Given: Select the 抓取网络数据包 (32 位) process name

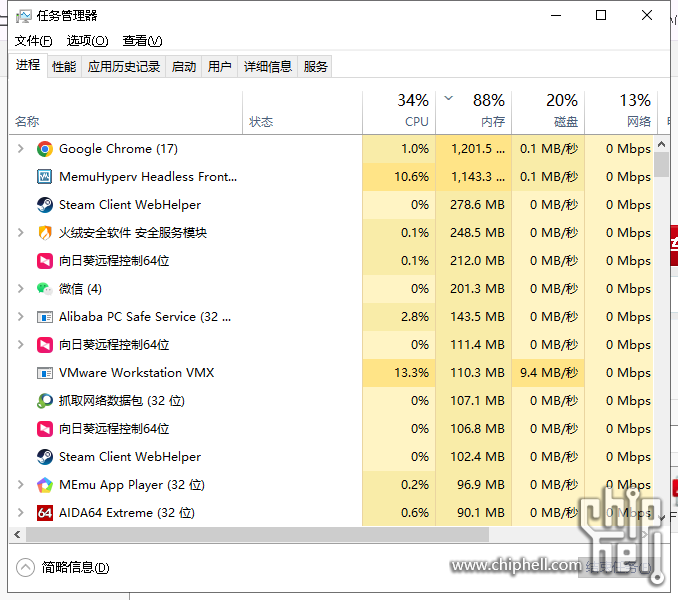Looking at the screenshot, I should coord(122,401).
